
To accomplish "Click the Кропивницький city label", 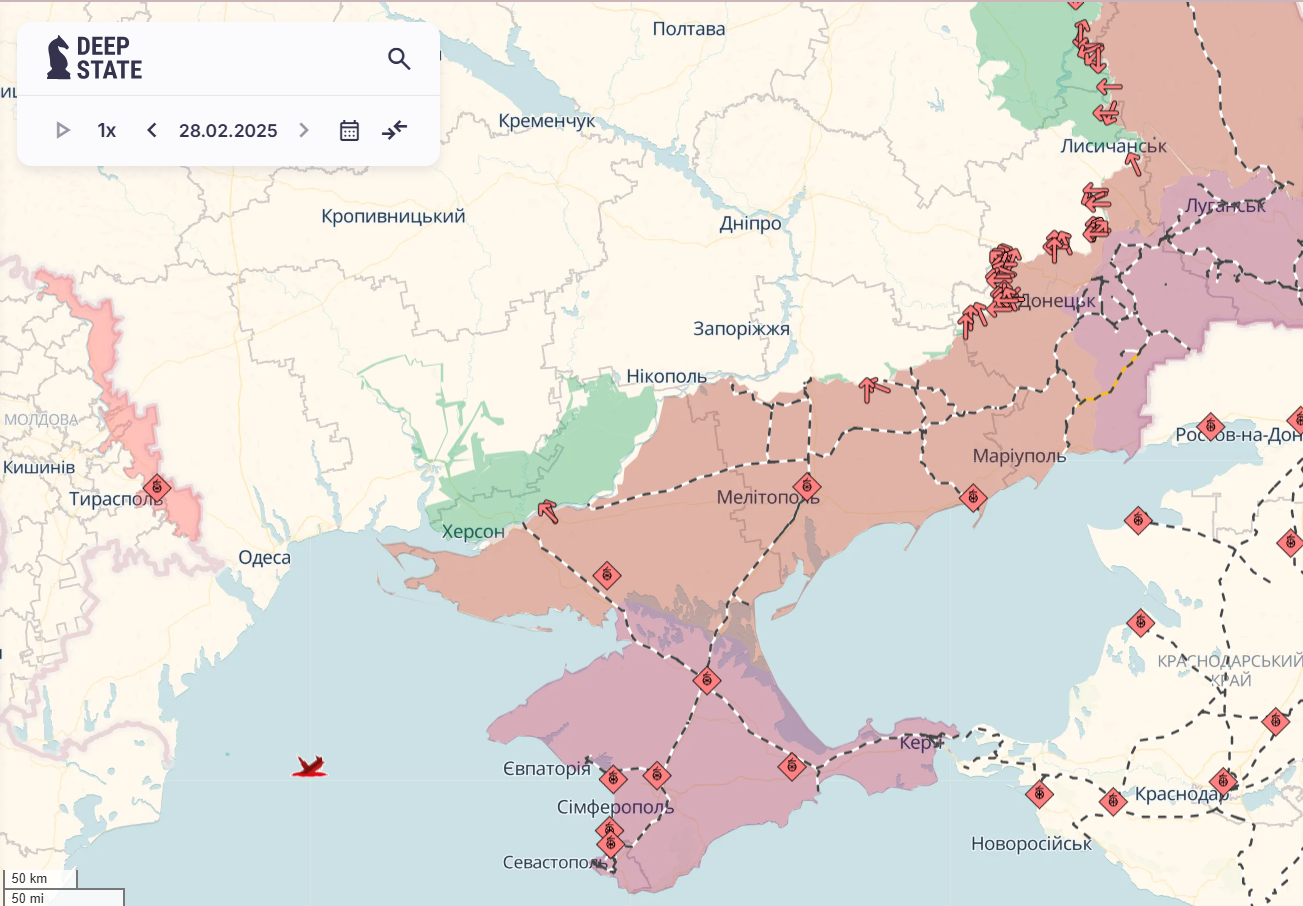I will (x=394, y=216).
